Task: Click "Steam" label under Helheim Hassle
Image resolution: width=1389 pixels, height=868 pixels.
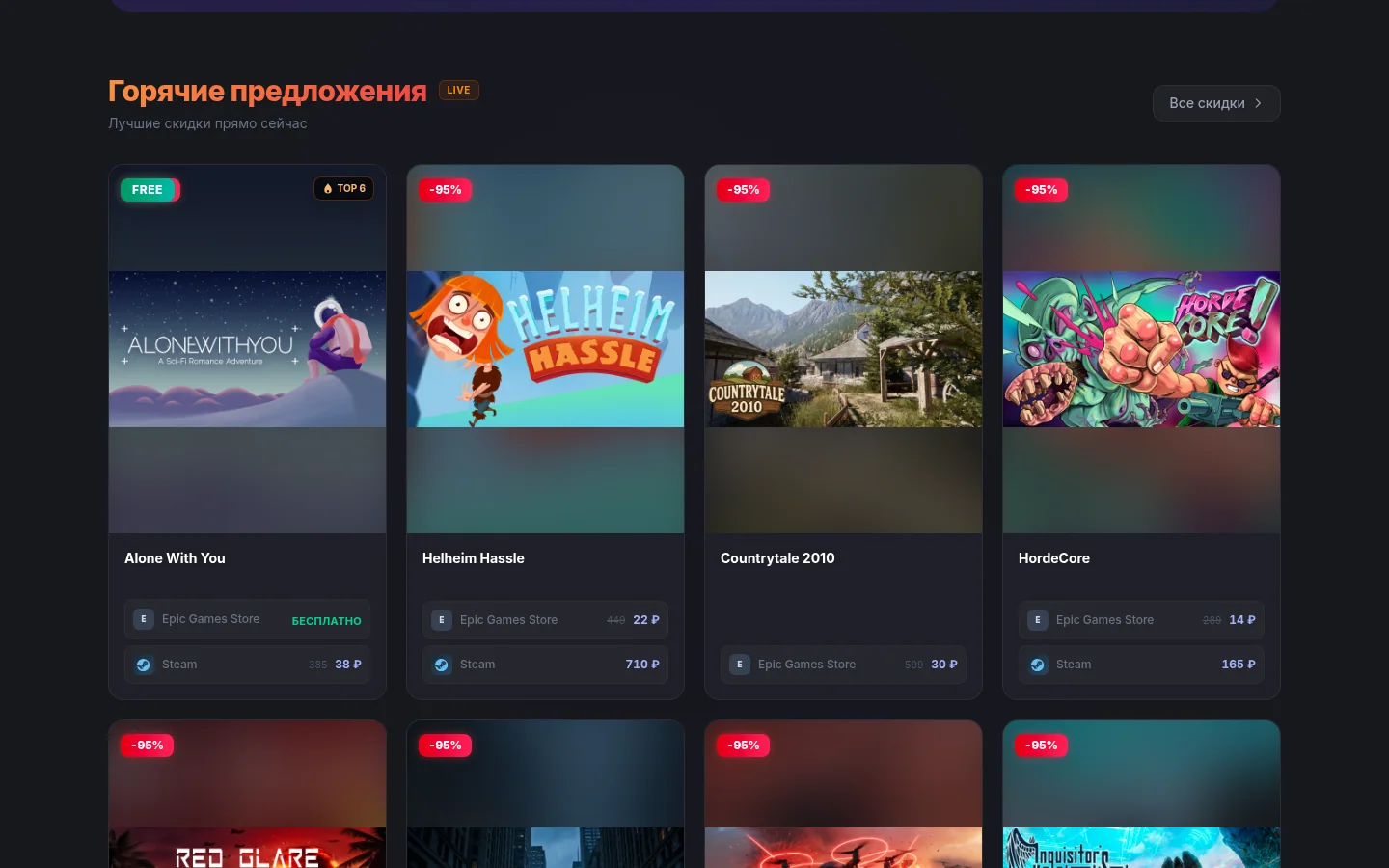Action: [477, 665]
